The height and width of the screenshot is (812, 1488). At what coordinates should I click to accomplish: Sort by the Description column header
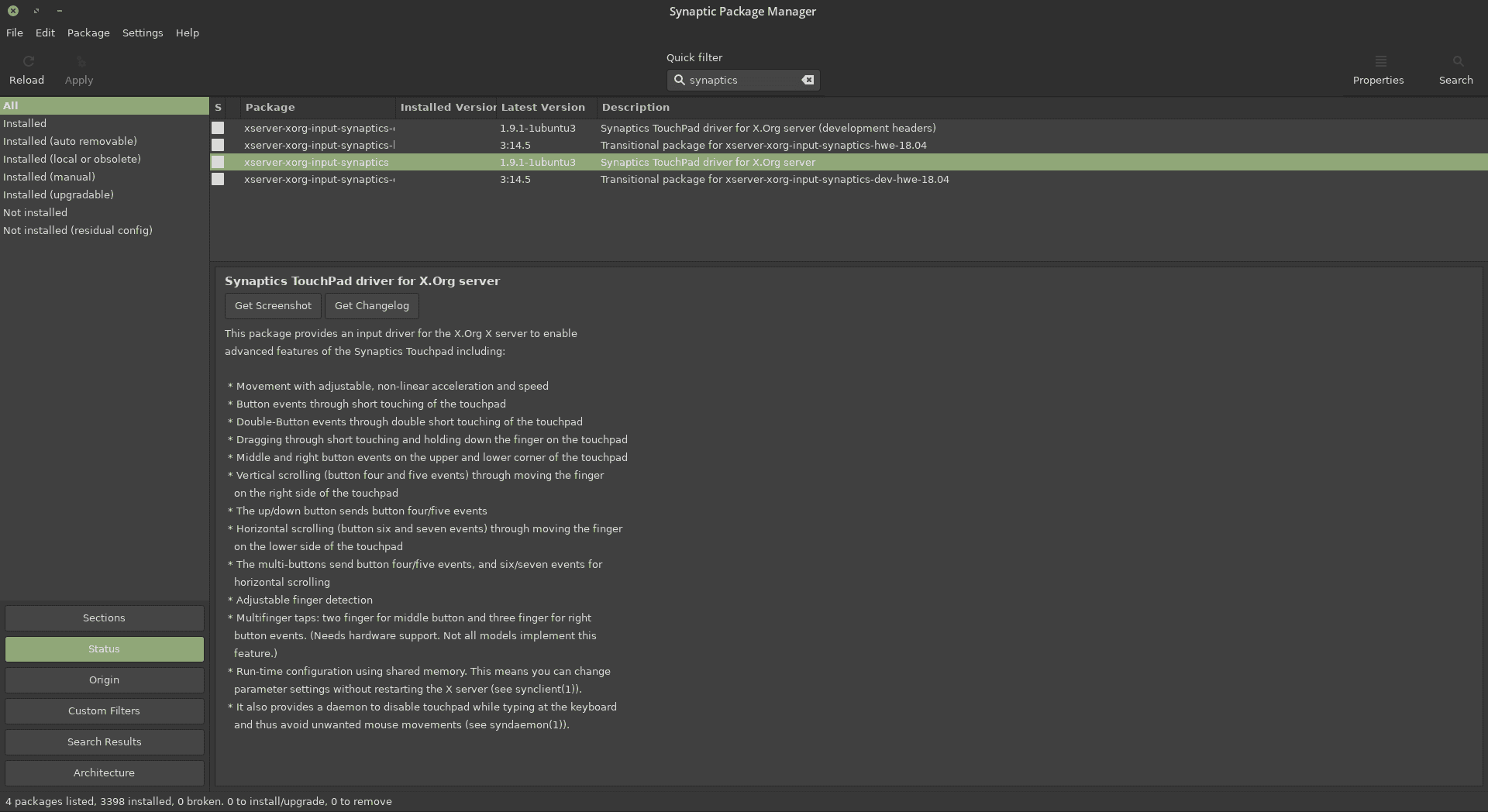(1042, 107)
